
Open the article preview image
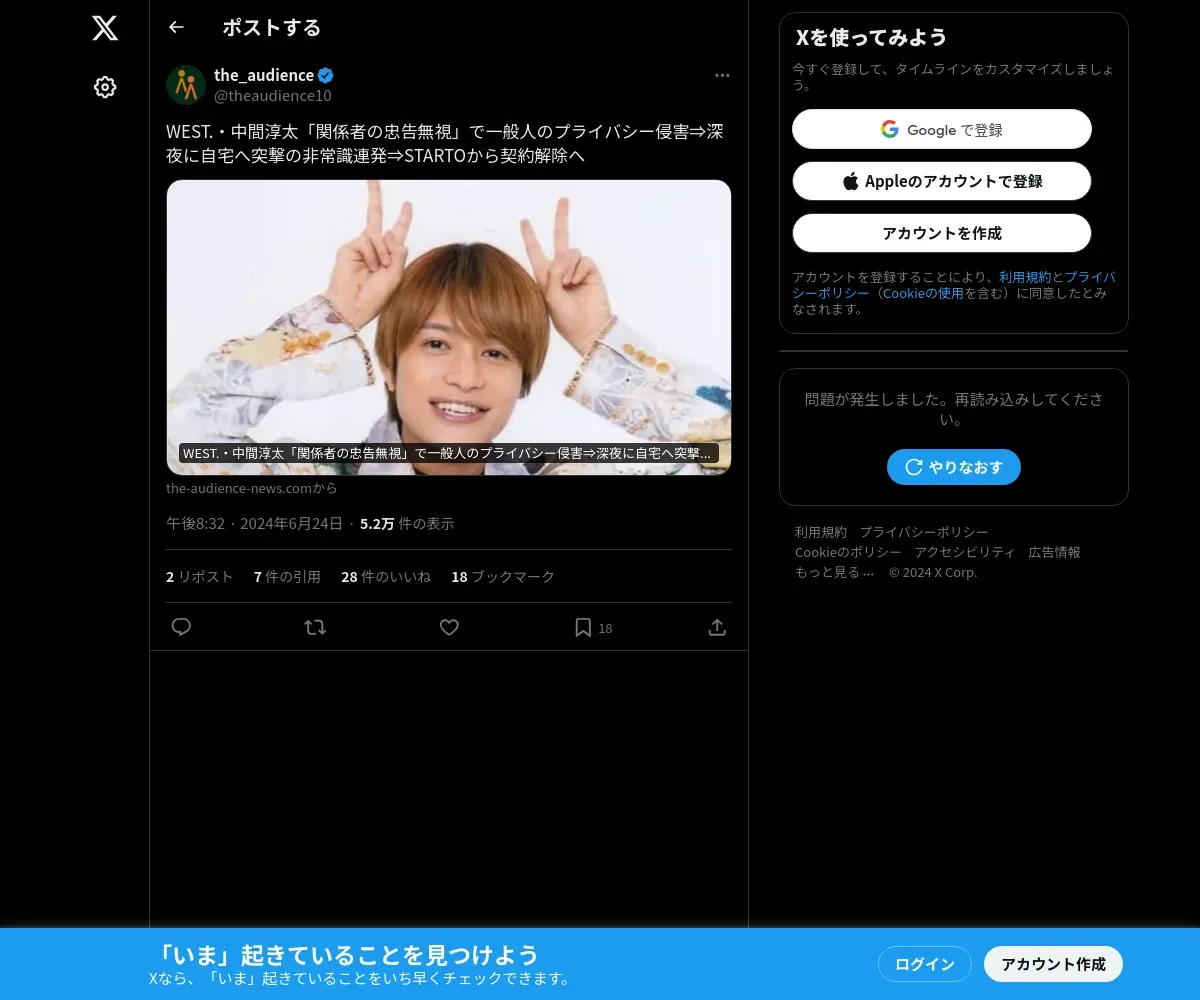tap(449, 327)
